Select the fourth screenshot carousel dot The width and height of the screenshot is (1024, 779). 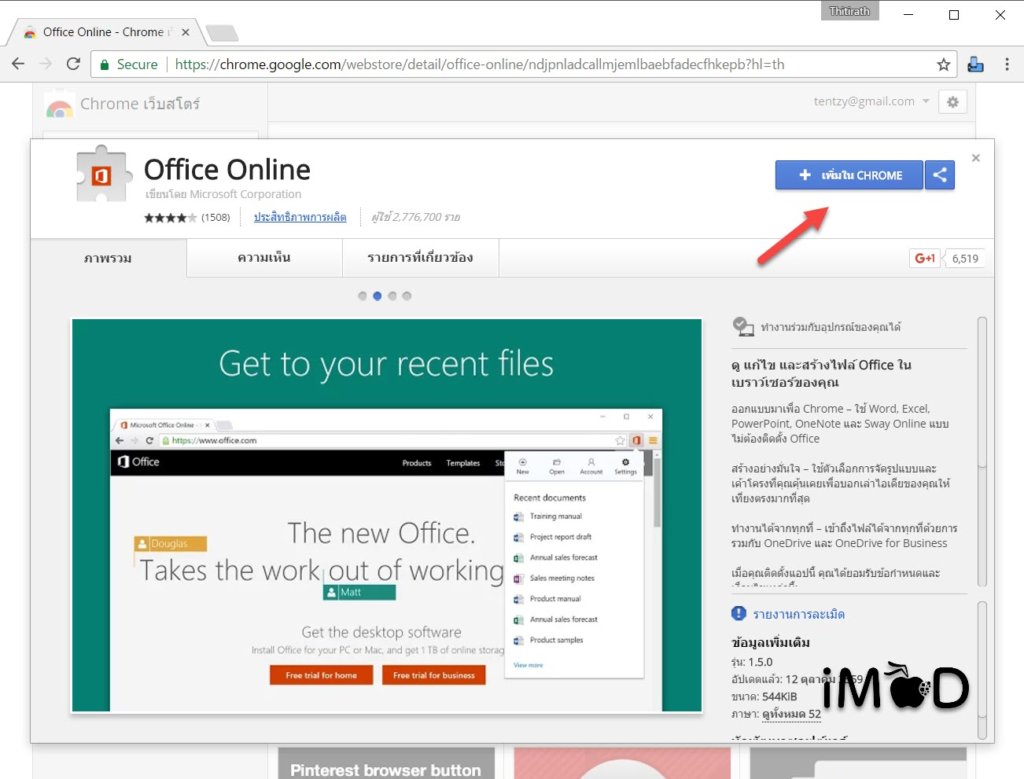(407, 296)
